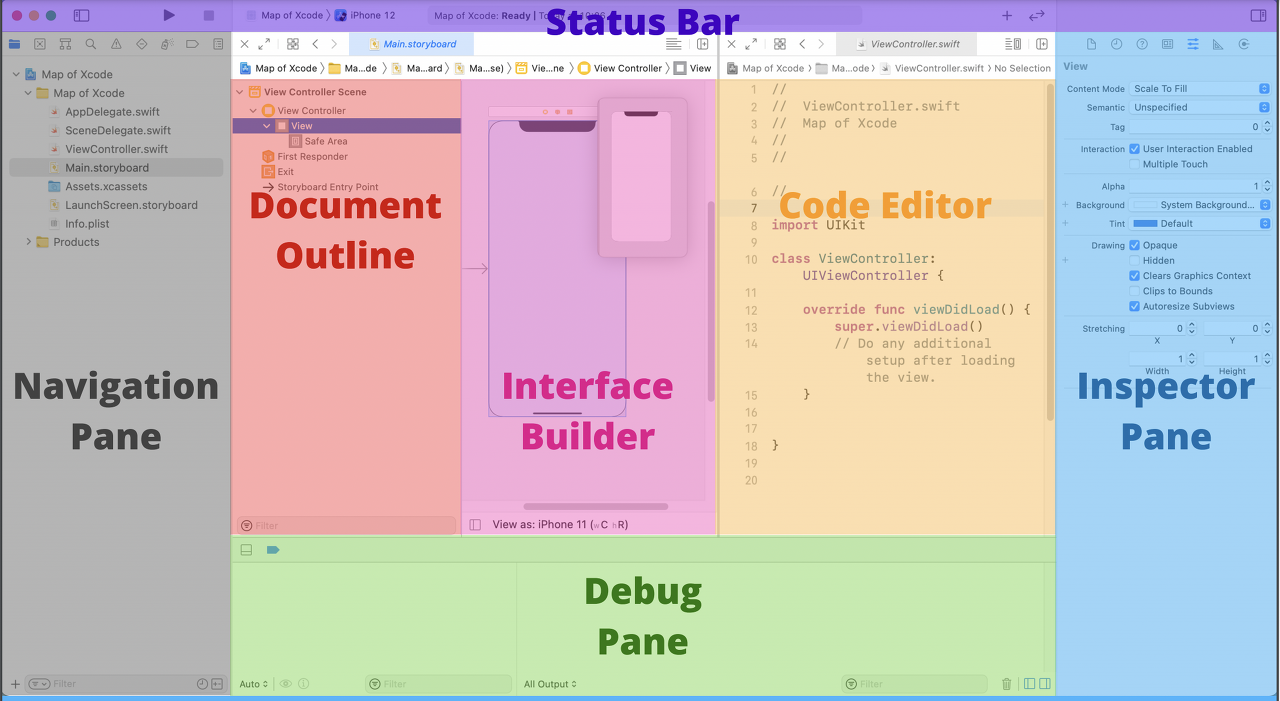Go back in the storyboard editor history
The image size is (1280, 701).
coord(315,44)
